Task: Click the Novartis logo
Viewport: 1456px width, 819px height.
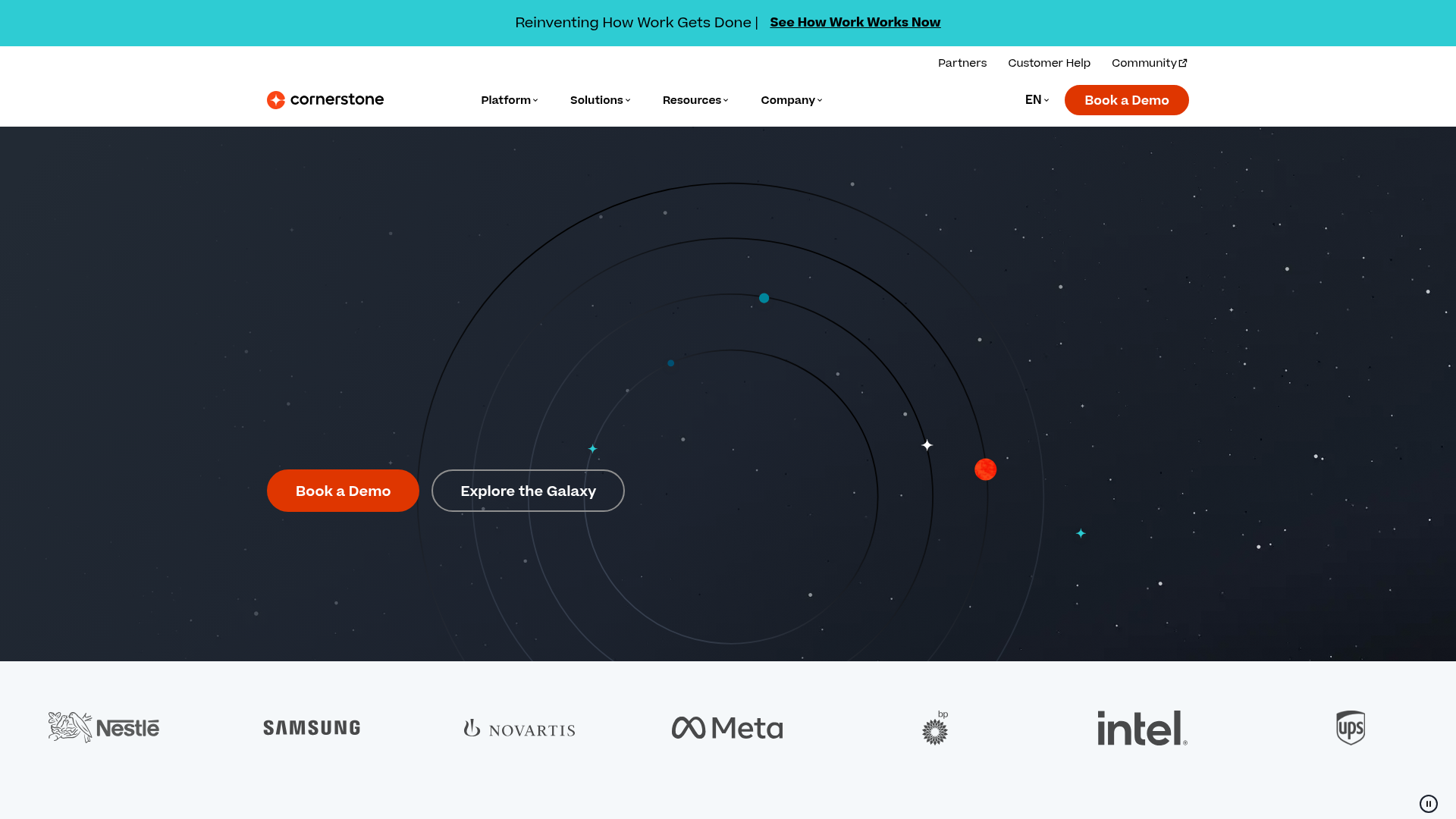Action: click(519, 728)
